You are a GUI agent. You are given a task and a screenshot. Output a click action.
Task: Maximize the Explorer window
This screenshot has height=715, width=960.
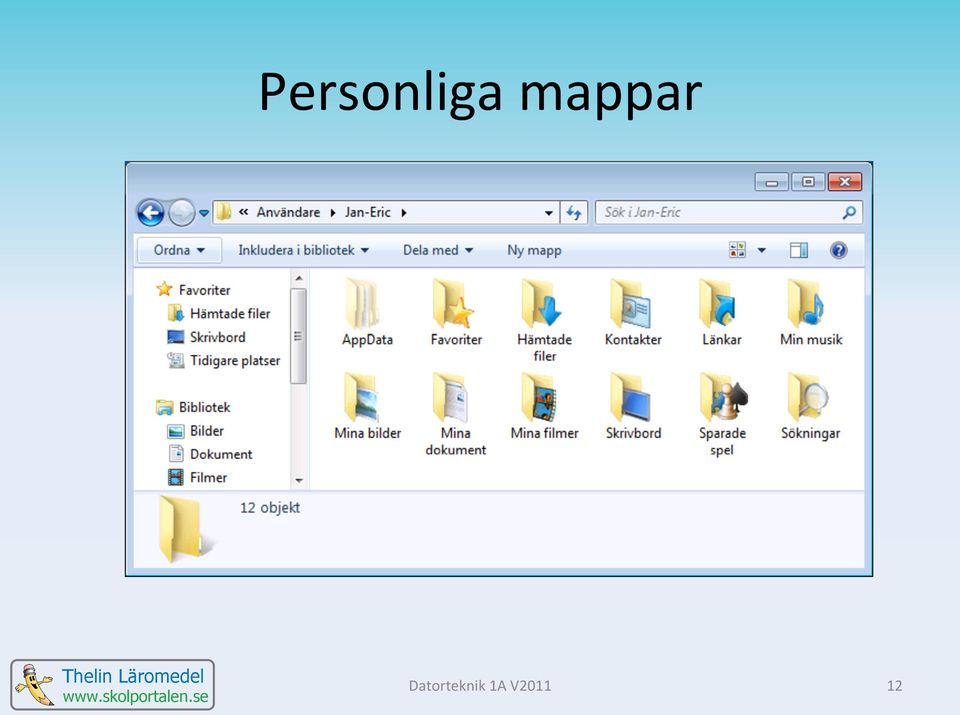coord(808,182)
